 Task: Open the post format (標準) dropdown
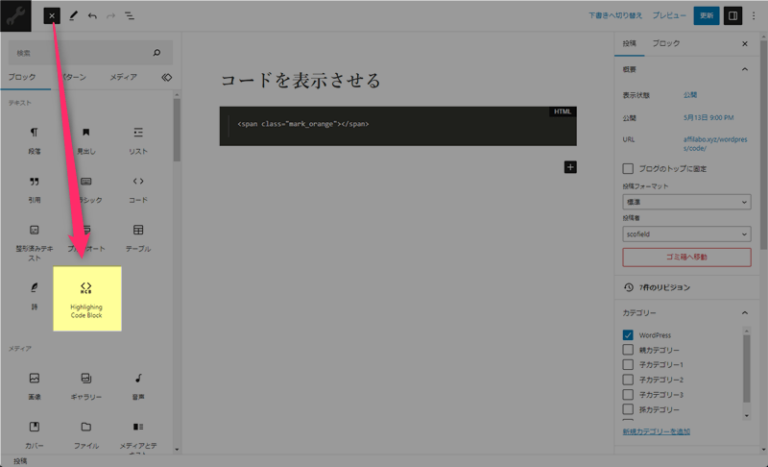point(686,201)
